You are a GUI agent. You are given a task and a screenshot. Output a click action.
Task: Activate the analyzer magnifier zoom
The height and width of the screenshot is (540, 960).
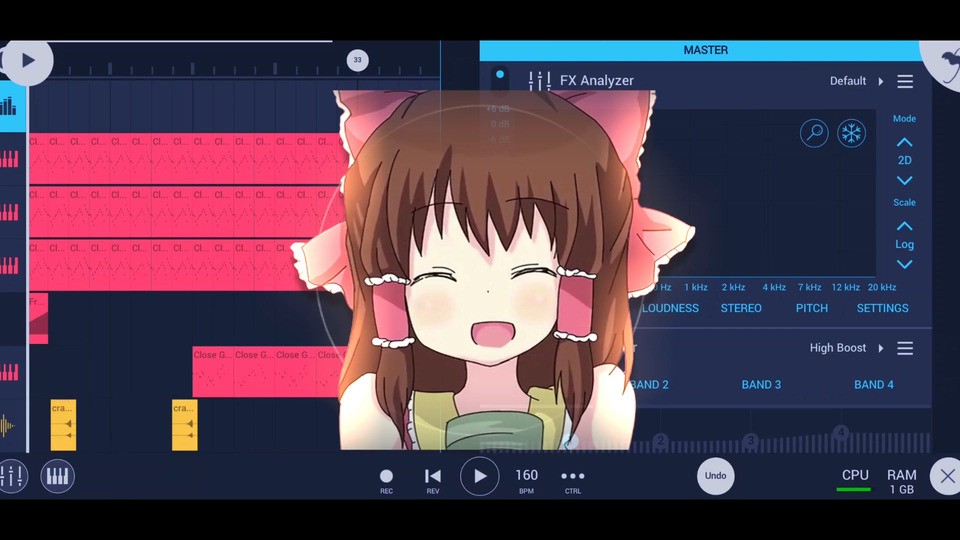[814, 133]
